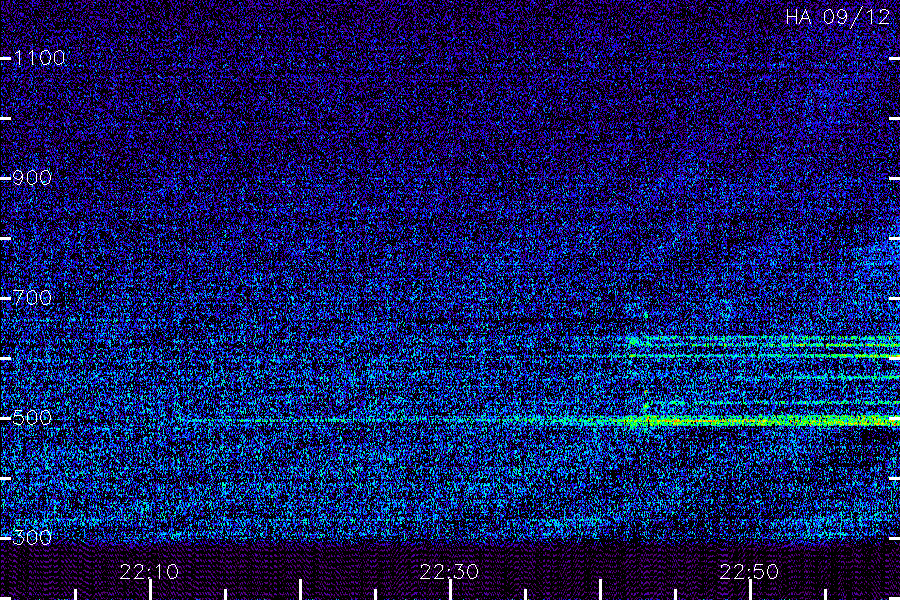Click the 22:30 time axis label
This screenshot has height=600, width=900.
(449, 572)
